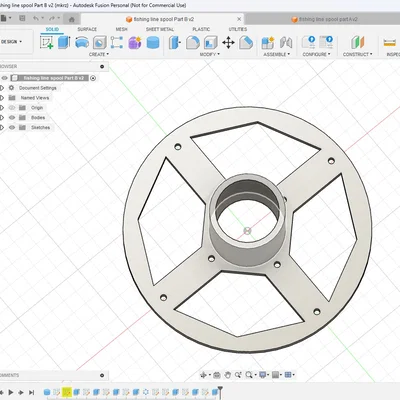Click the Joint tool icon
This screenshot has width=400, height=400.
[286, 43]
